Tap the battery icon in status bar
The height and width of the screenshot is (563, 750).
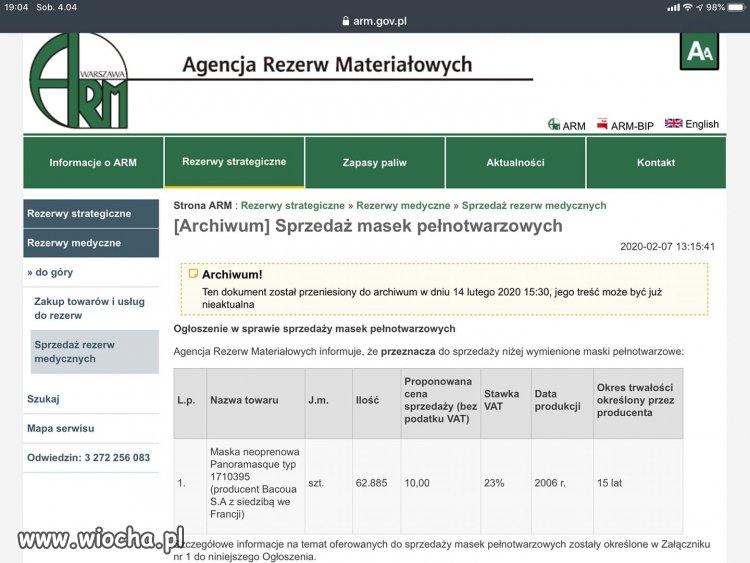(x=737, y=7)
